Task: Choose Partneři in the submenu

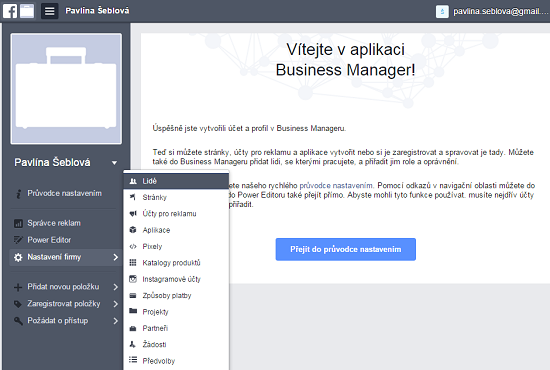Action: tap(176, 329)
